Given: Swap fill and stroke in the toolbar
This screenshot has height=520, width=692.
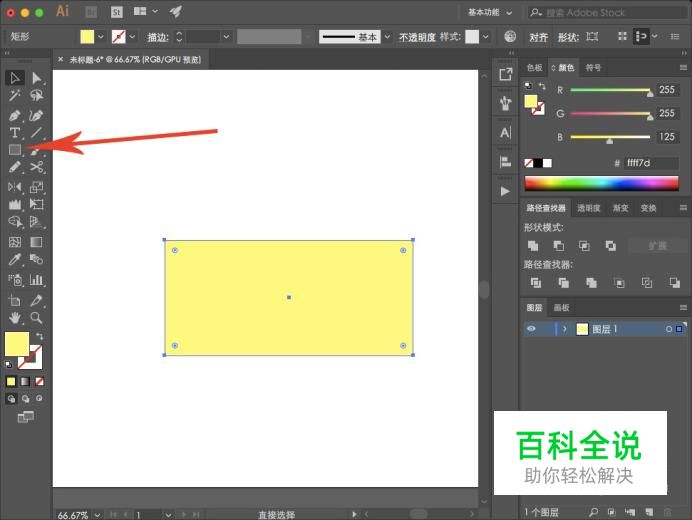Looking at the screenshot, I should (x=39, y=335).
